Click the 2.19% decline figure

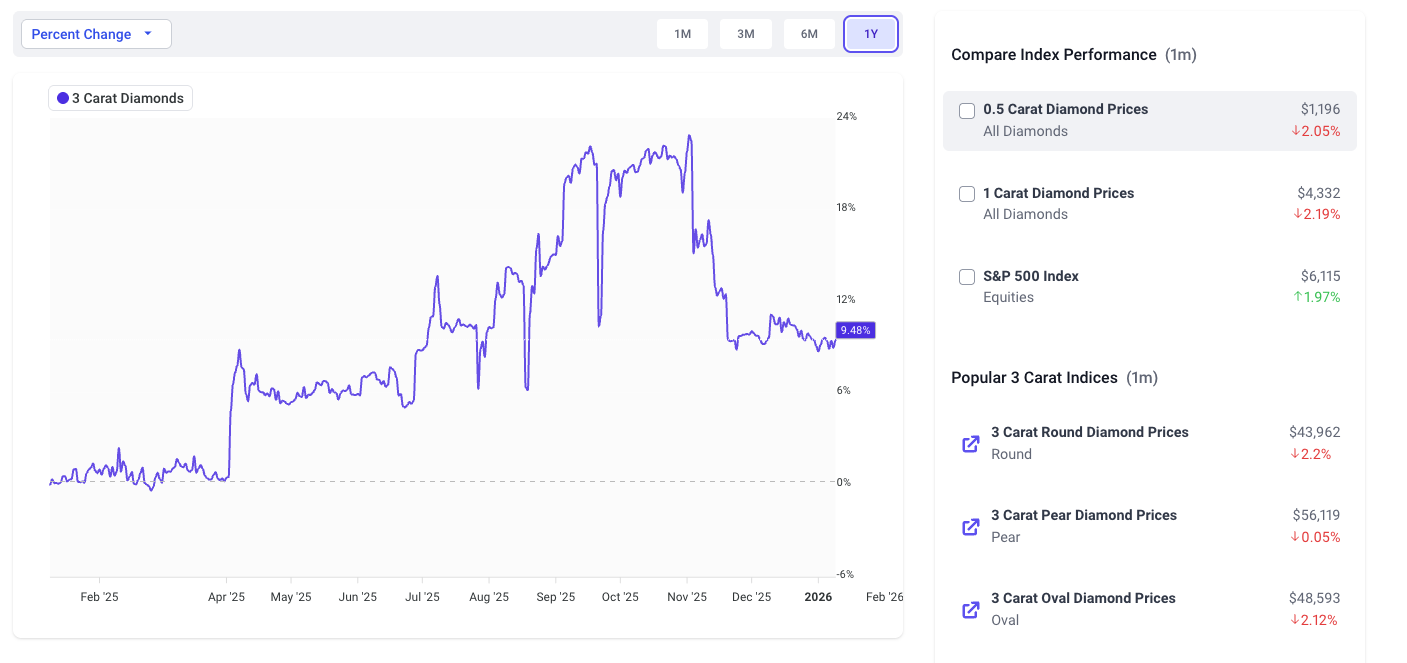tap(1316, 214)
